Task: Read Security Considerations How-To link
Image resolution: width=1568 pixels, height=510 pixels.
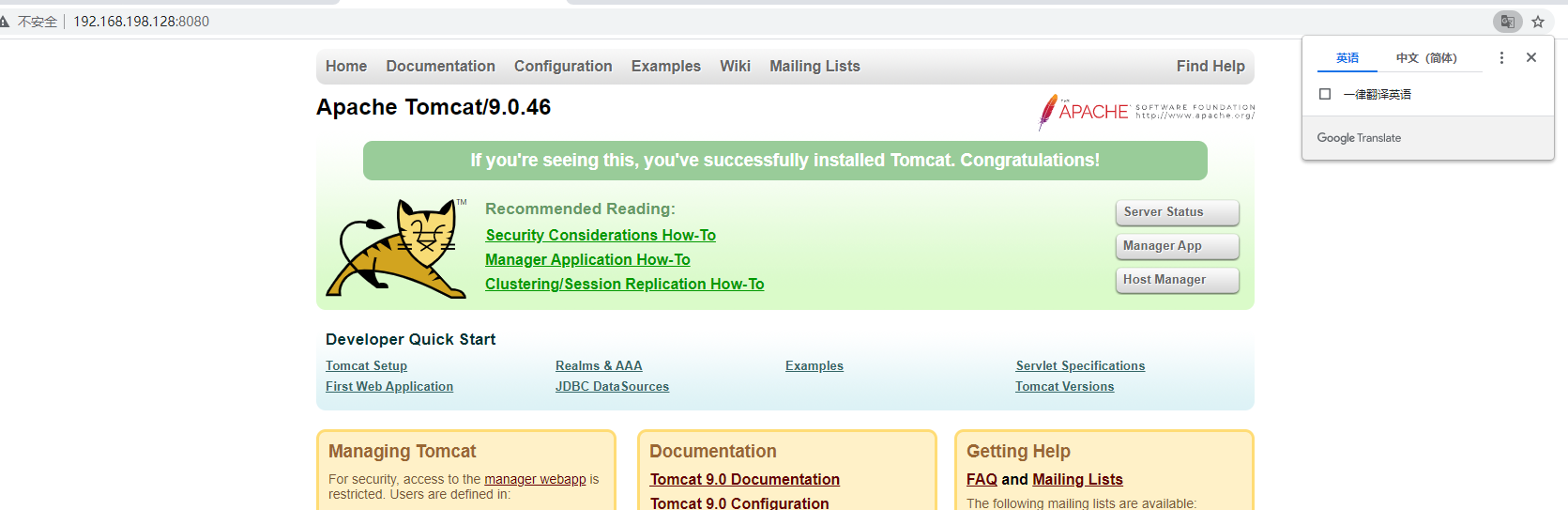Action: pyautogui.click(x=601, y=236)
